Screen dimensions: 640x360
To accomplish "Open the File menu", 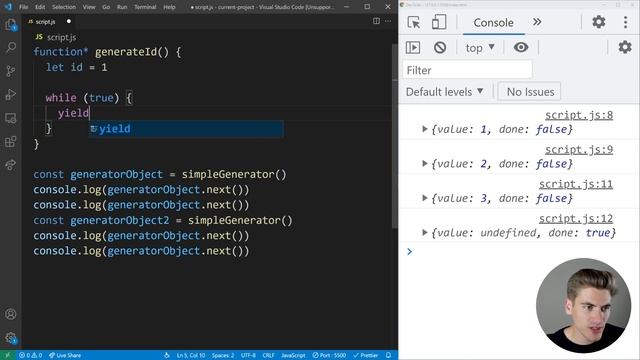I will [24, 7].
